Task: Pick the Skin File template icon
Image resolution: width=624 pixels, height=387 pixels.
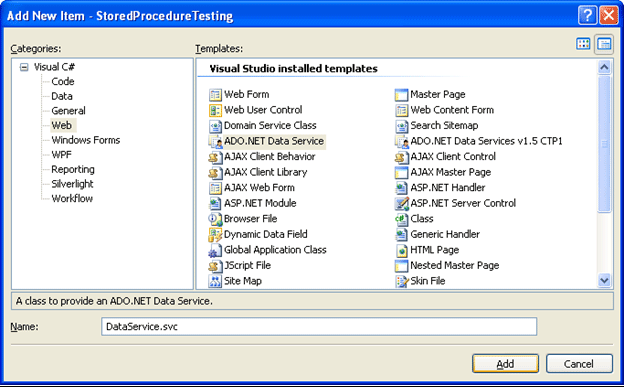Action: [x=402, y=281]
